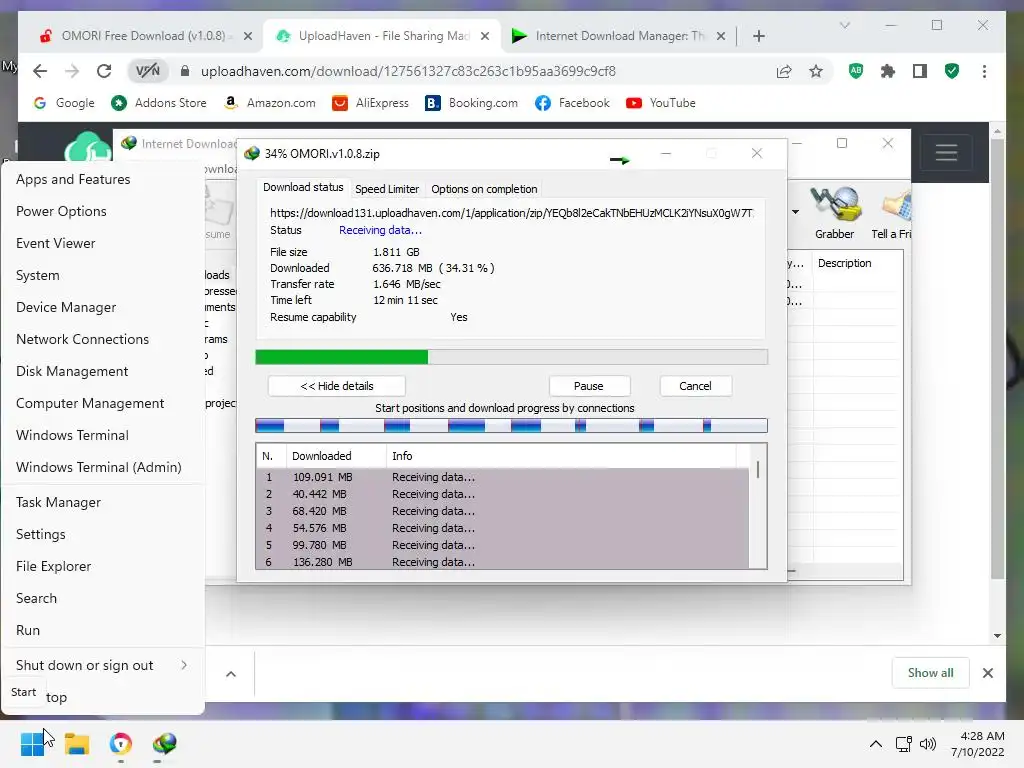Open the tab search chevron
Viewport: 1024px width, 768px height.
844,25
